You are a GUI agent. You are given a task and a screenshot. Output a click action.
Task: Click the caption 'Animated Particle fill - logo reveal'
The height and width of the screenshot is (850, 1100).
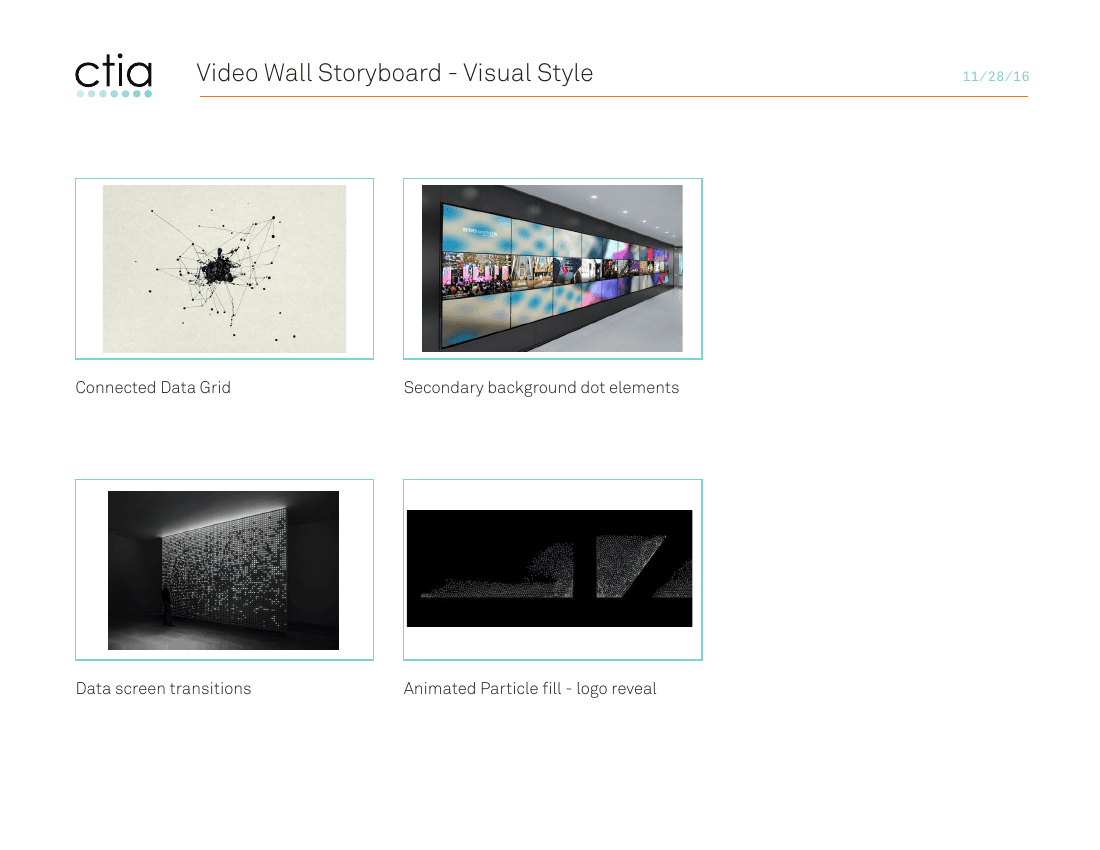click(530, 689)
